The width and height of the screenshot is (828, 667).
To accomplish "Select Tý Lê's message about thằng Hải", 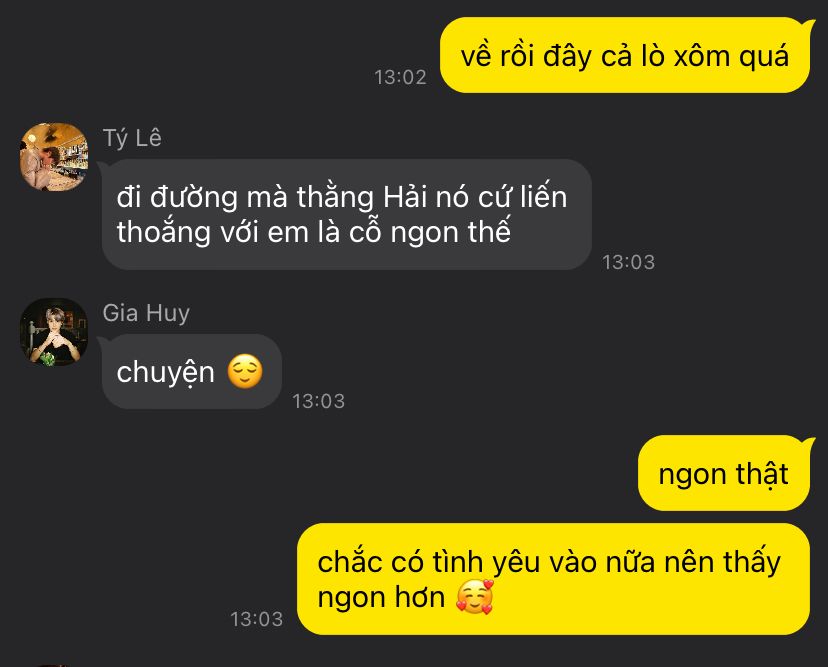I will [x=347, y=214].
